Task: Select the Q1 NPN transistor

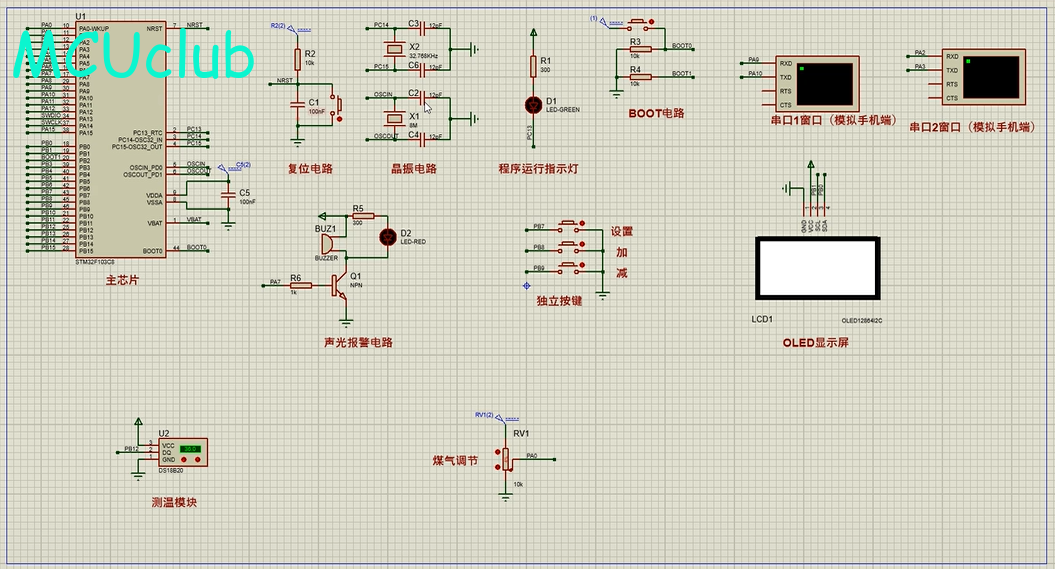Action: (x=340, y=286)
